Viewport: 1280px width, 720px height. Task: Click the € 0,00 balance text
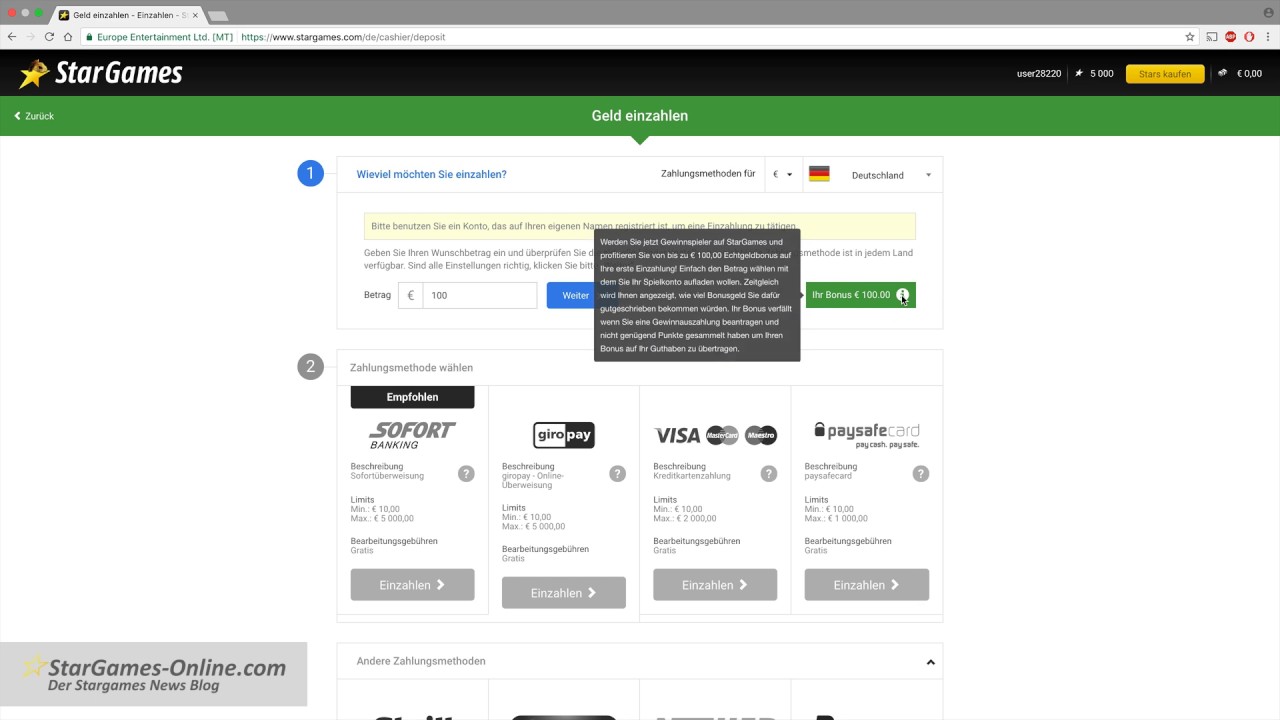tap(1249, 74)
